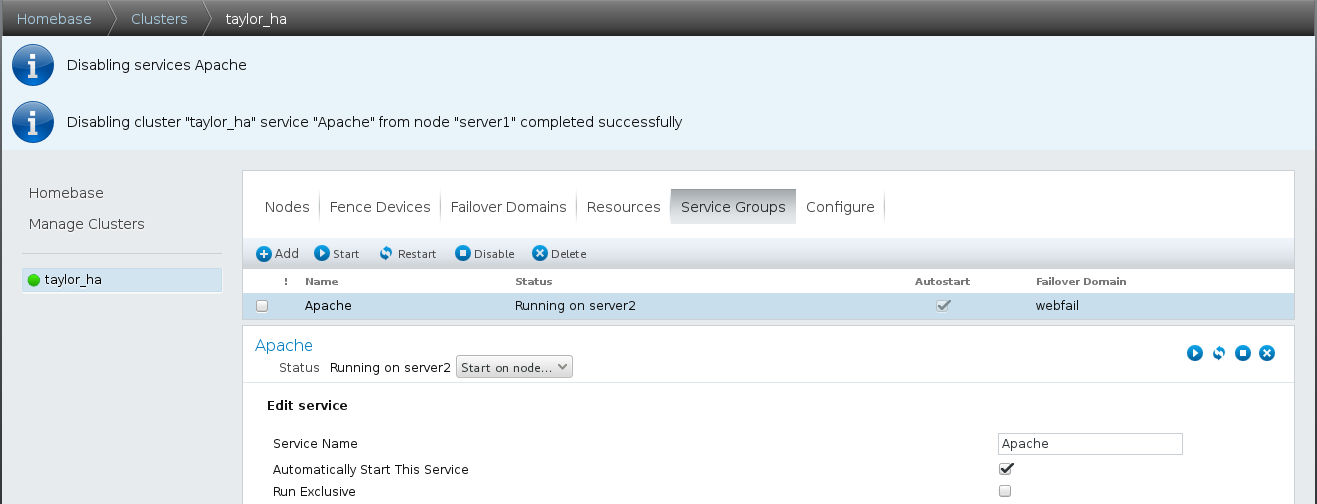Open the Resources tab
1317x504 pixels.
point(623,207)
